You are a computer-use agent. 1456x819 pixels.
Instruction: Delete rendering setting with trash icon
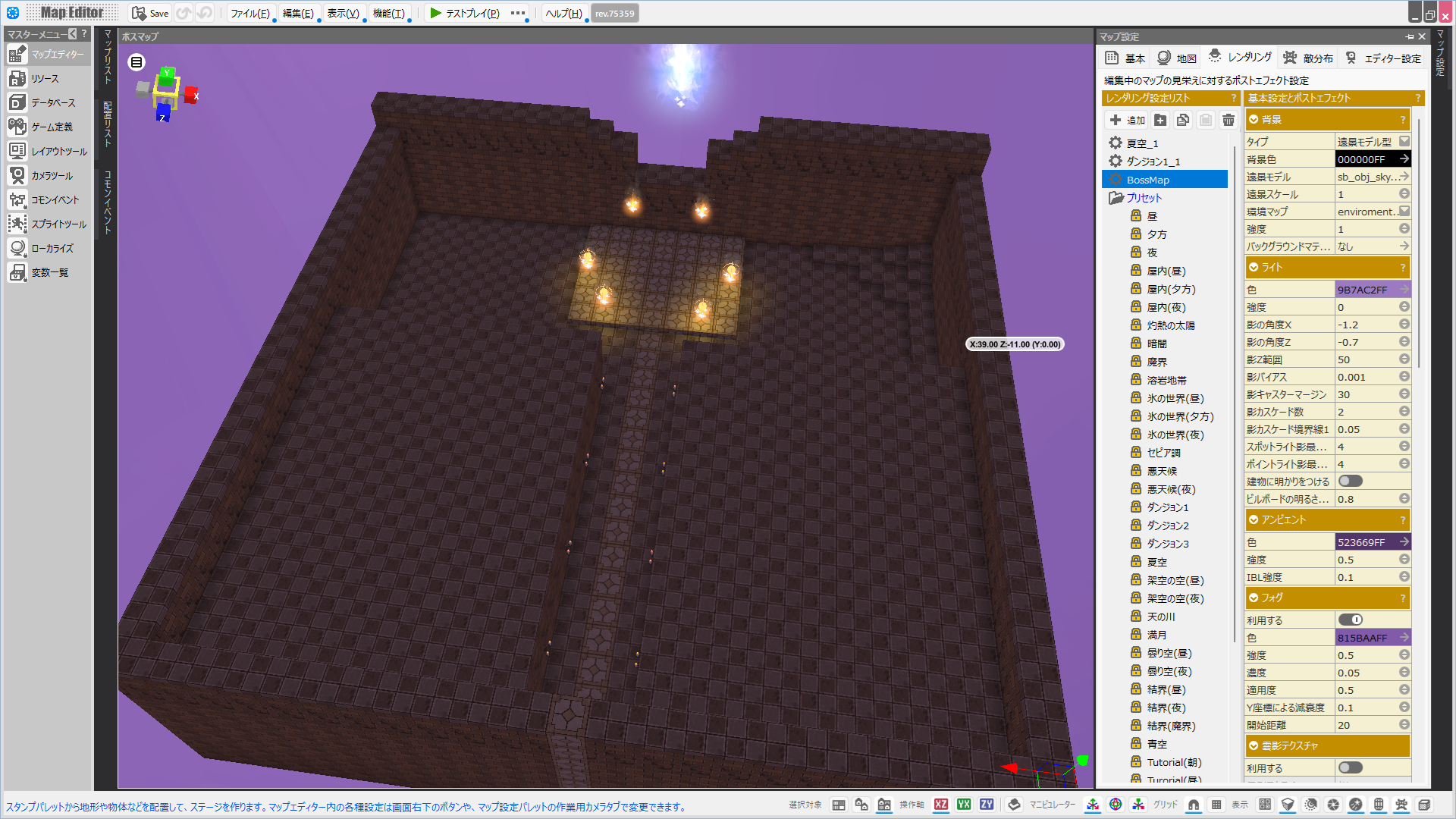tap(1228, 120)
